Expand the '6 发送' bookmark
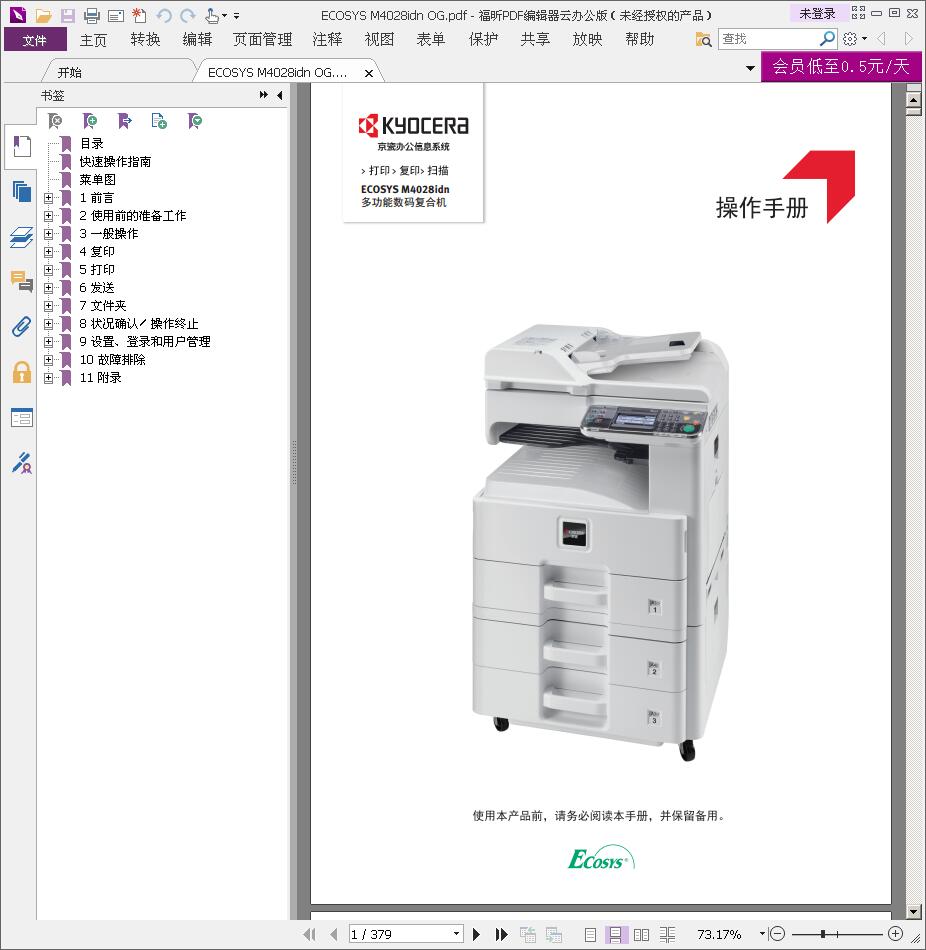Screen dimensions: 926x950 (48, 288)
